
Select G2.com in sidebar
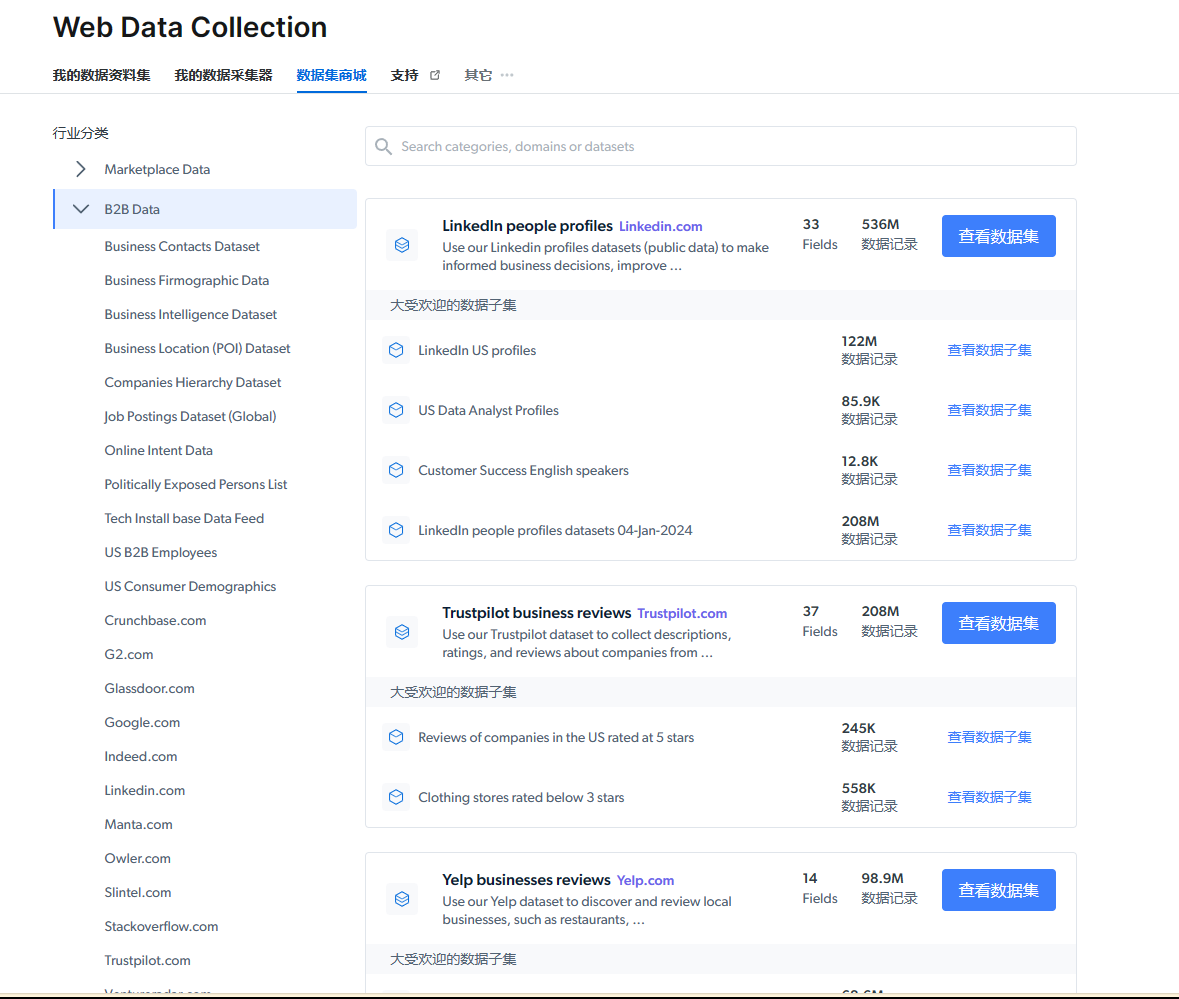point(129,655)
